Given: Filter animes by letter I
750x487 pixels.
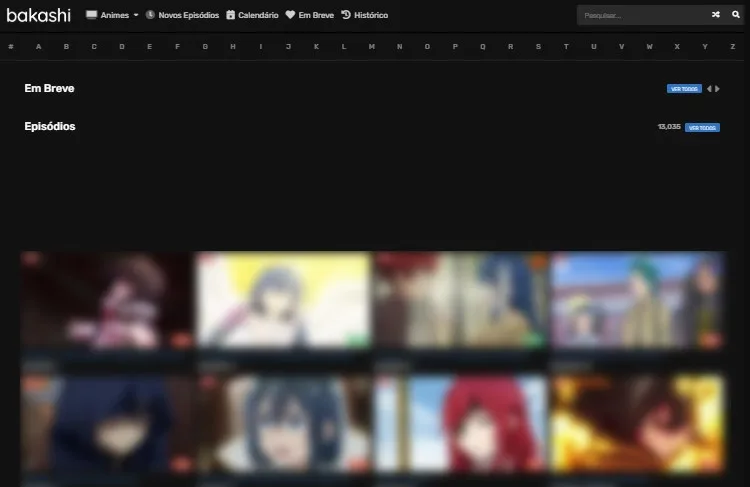Looking at the screenshot, I should click(x=260, y=46).
